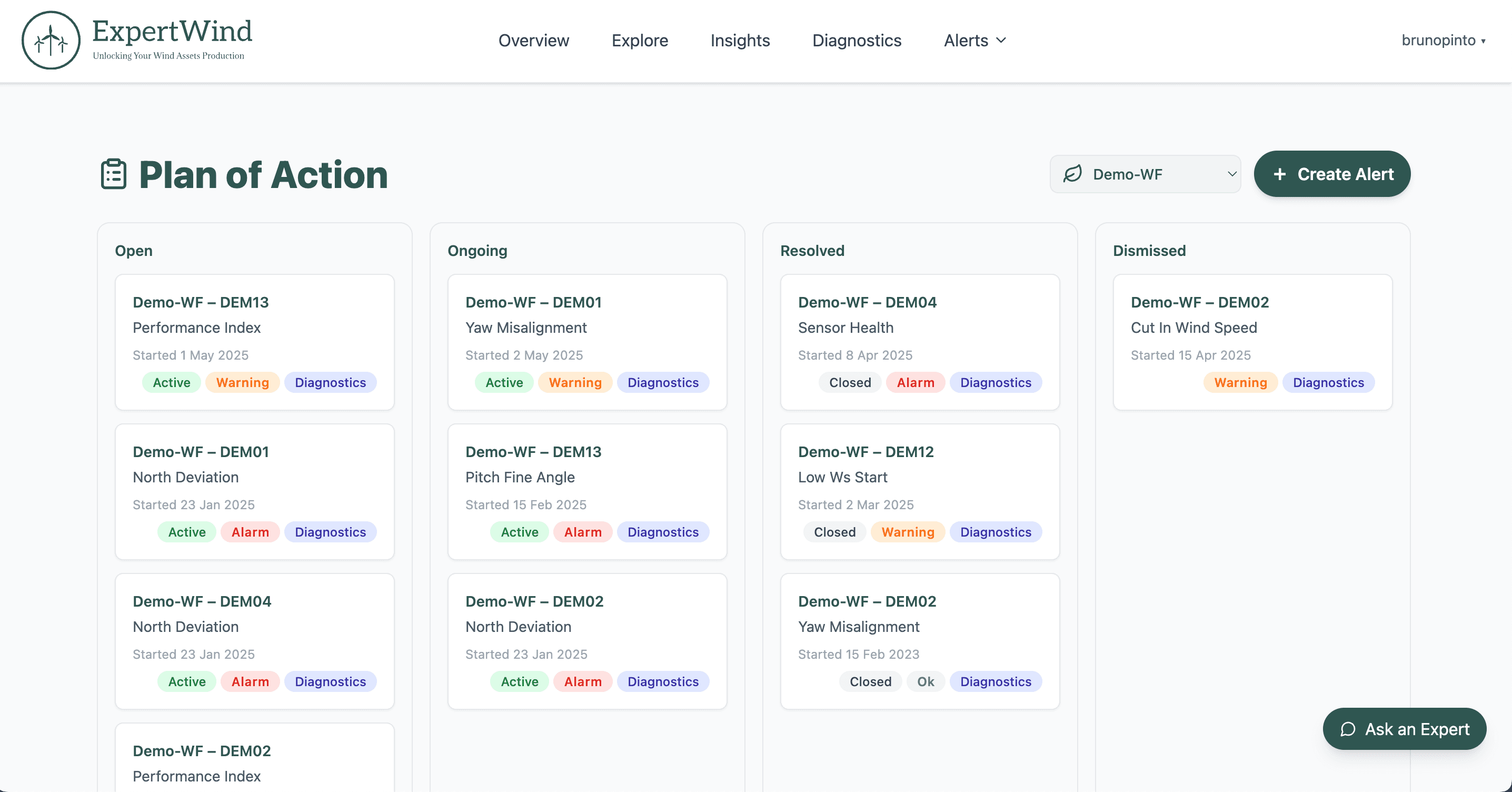This screenshot has width=1512, height=792.
Task: Expand the Alerts menu chevron
Action: 1001,40
